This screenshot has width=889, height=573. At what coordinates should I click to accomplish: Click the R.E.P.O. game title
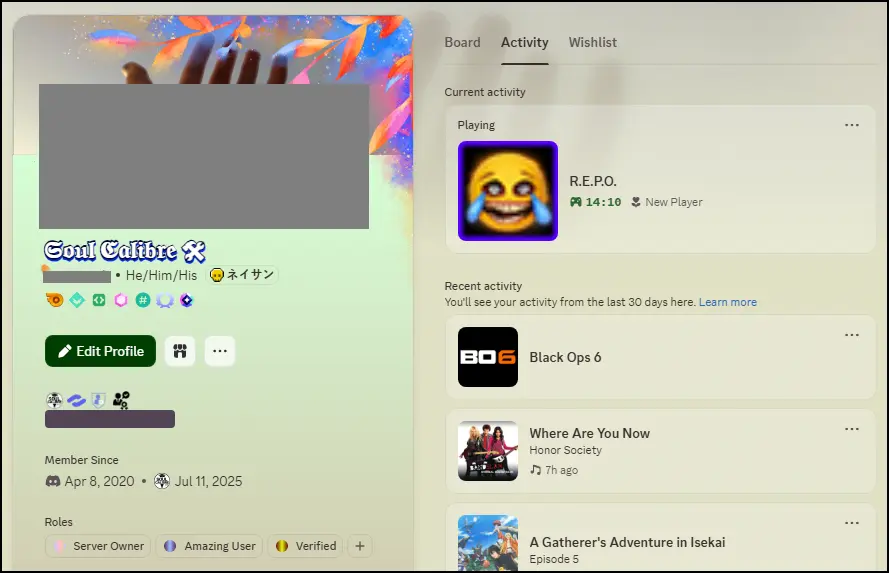(592, 181)
